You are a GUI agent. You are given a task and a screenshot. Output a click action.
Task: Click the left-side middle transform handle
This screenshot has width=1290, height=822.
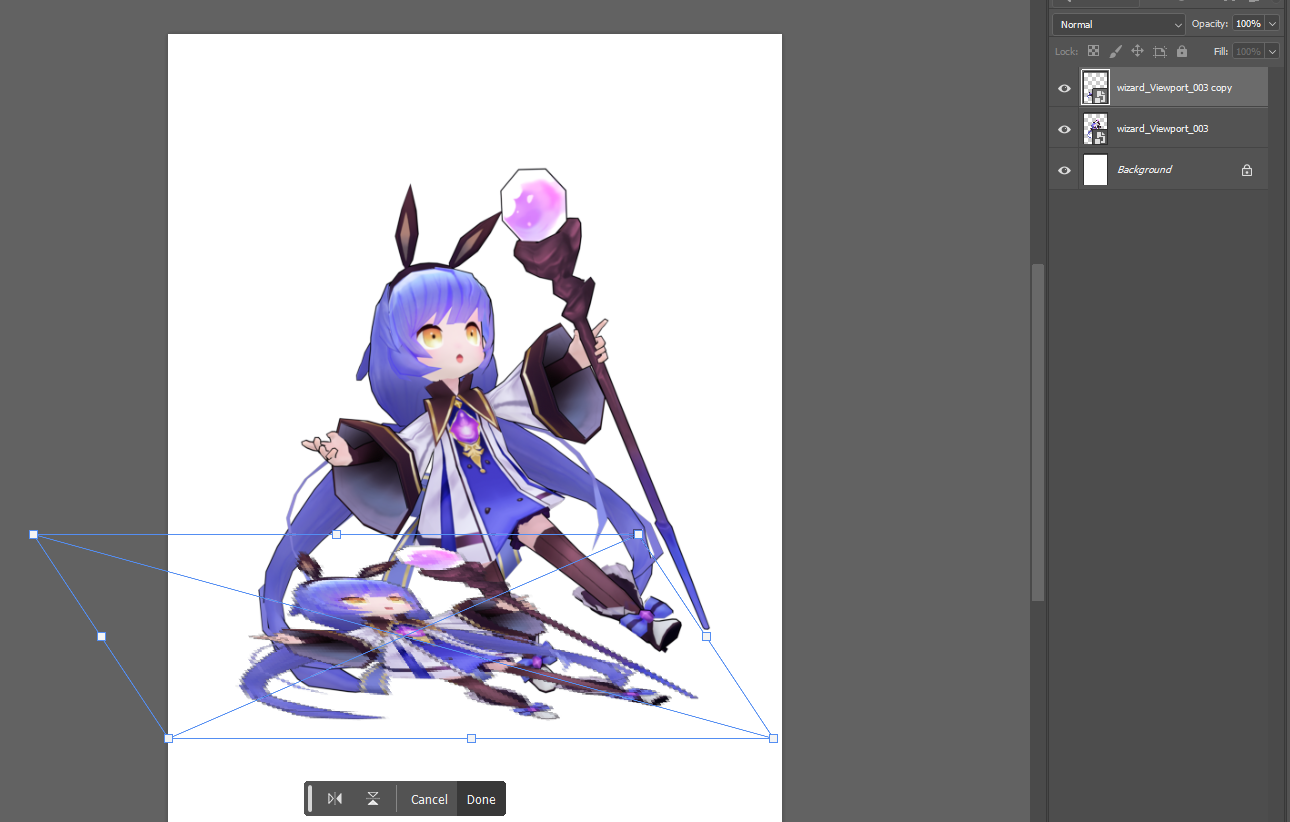(x=101, y=636)
